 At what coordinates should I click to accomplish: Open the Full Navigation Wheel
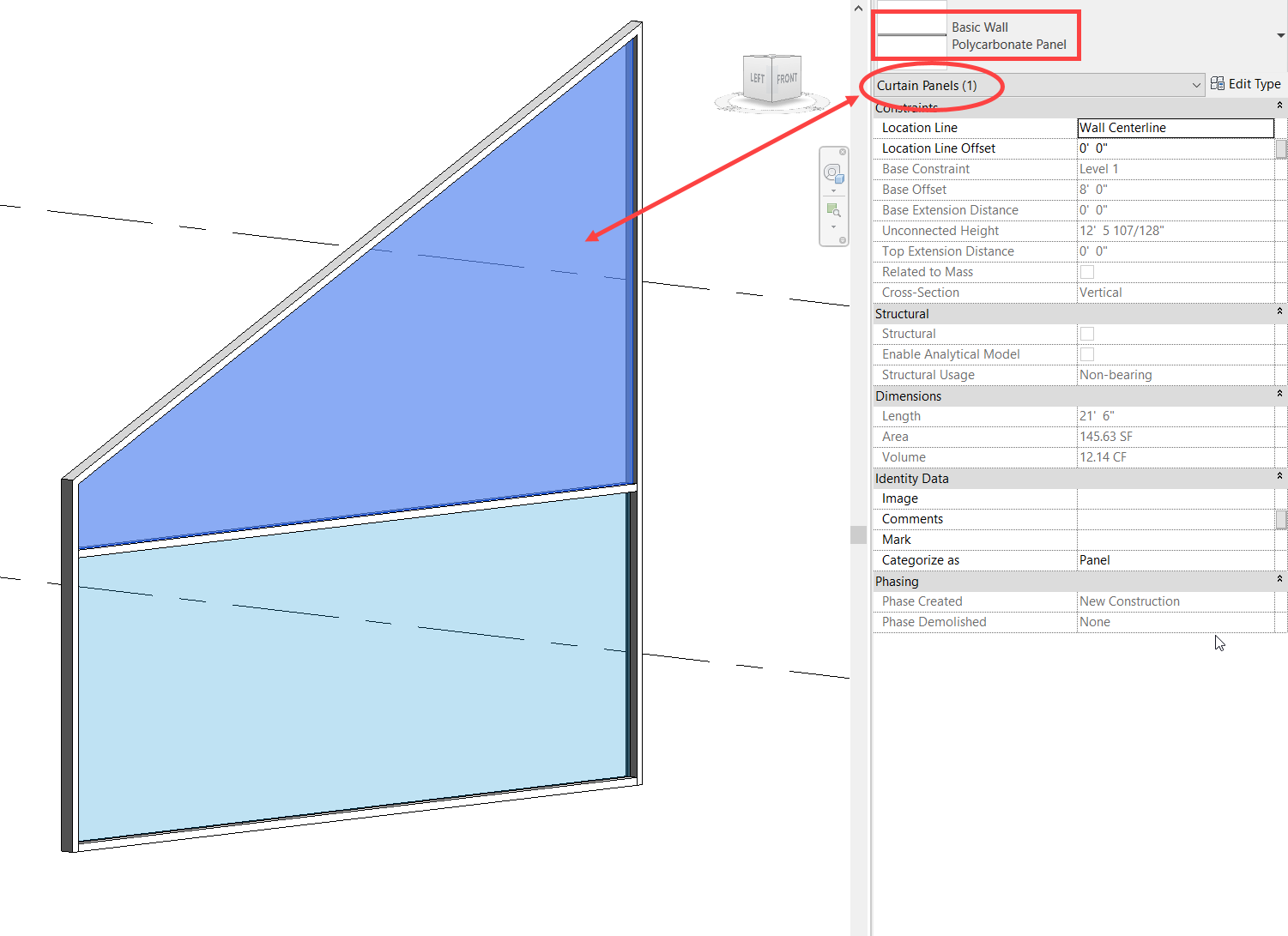pos(832,172)
